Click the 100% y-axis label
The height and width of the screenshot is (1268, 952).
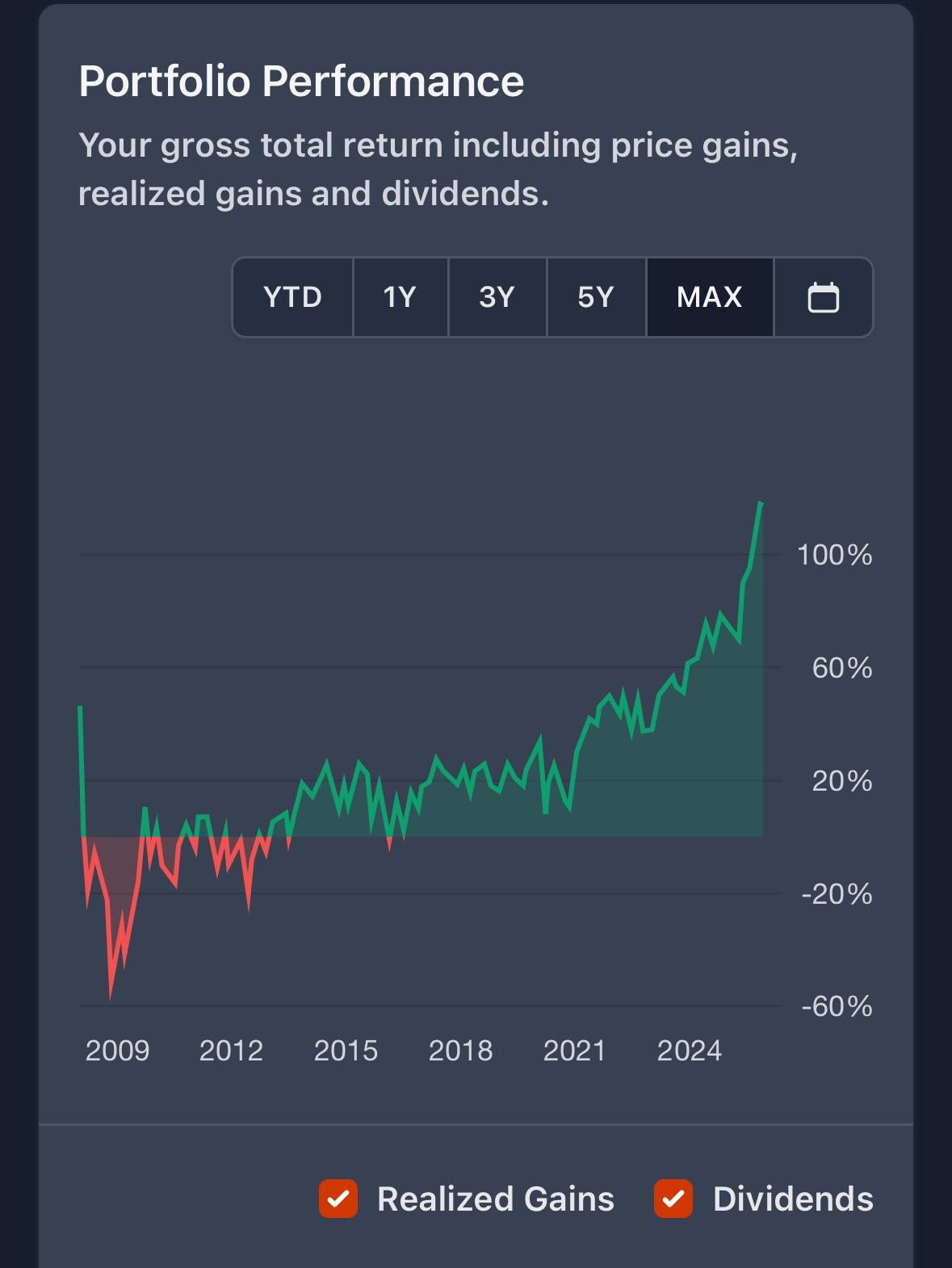coord(833,555)
